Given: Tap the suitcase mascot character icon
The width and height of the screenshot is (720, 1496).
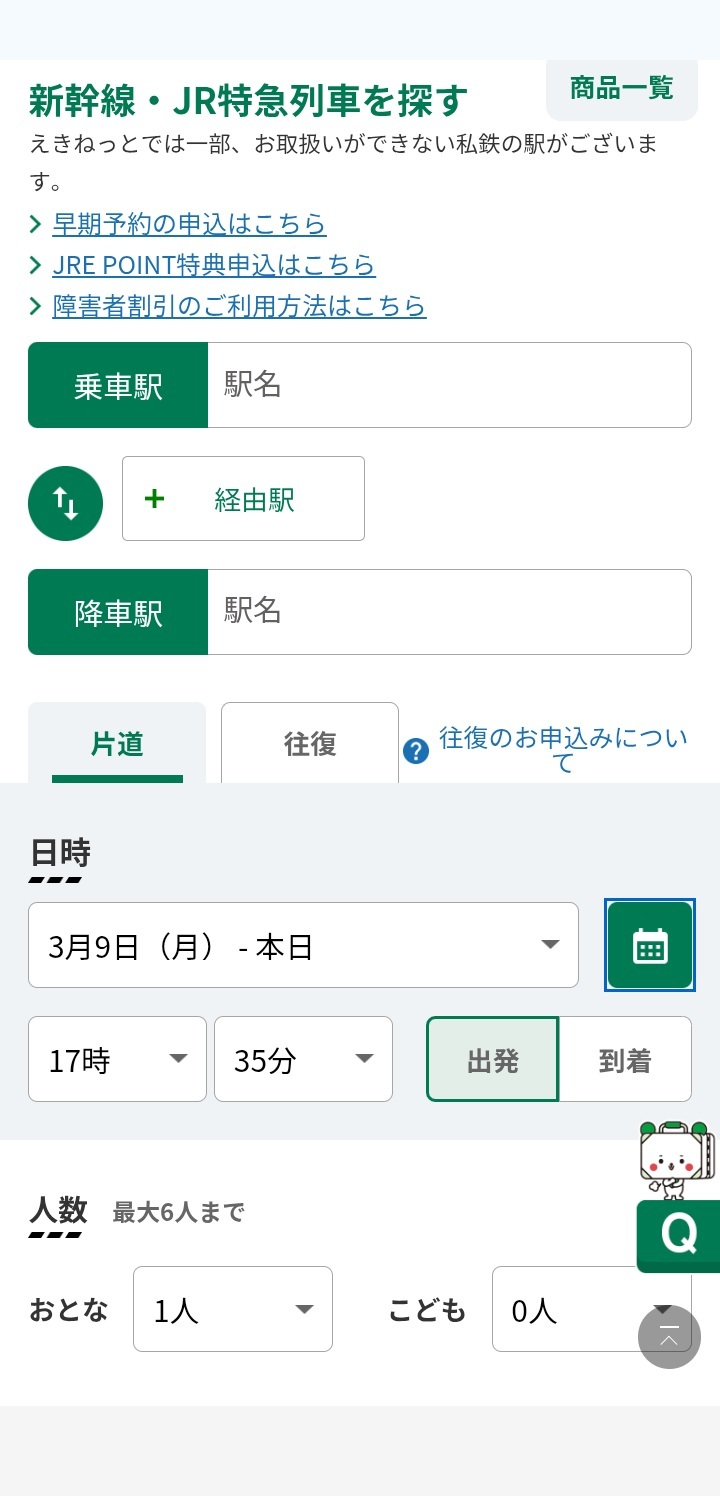Looking at the screenshot, I should pyautogui.click(x=676, y=1160).
